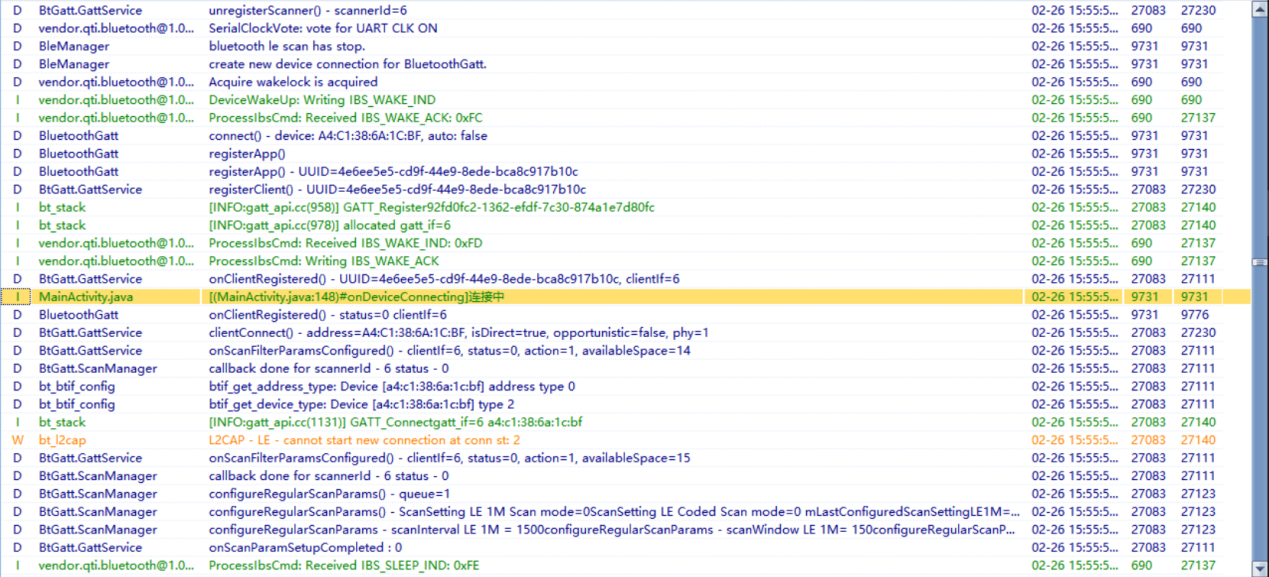Select the 'clientConnect() - address=A4:C1:38:6A:1C:BF' row
The width and height of the screenshot is (1269, 577).
[625, 333]
